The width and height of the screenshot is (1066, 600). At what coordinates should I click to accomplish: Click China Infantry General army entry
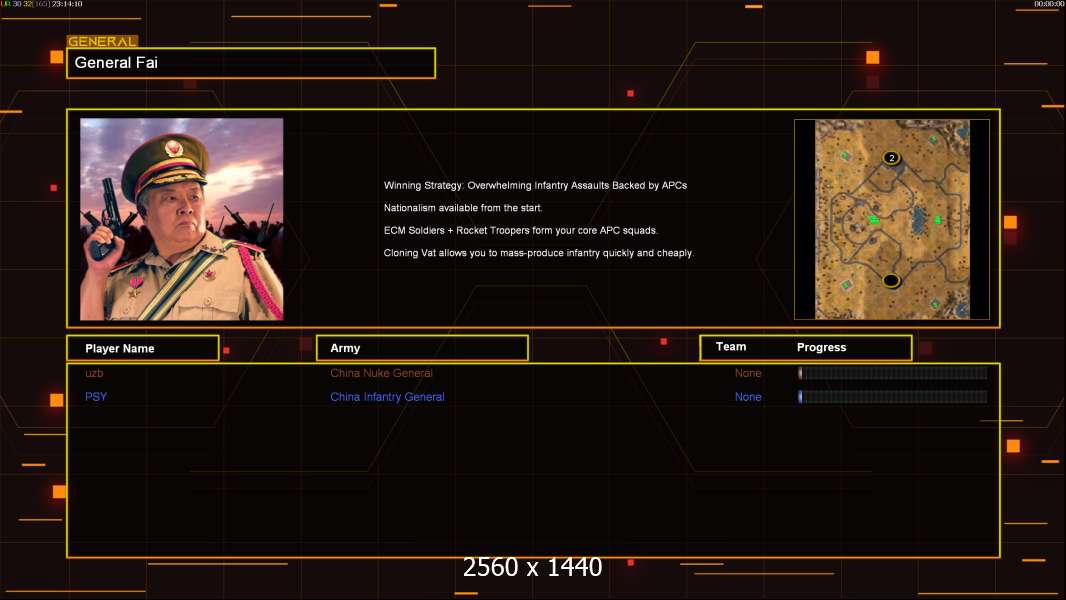(x=388, y=397)
